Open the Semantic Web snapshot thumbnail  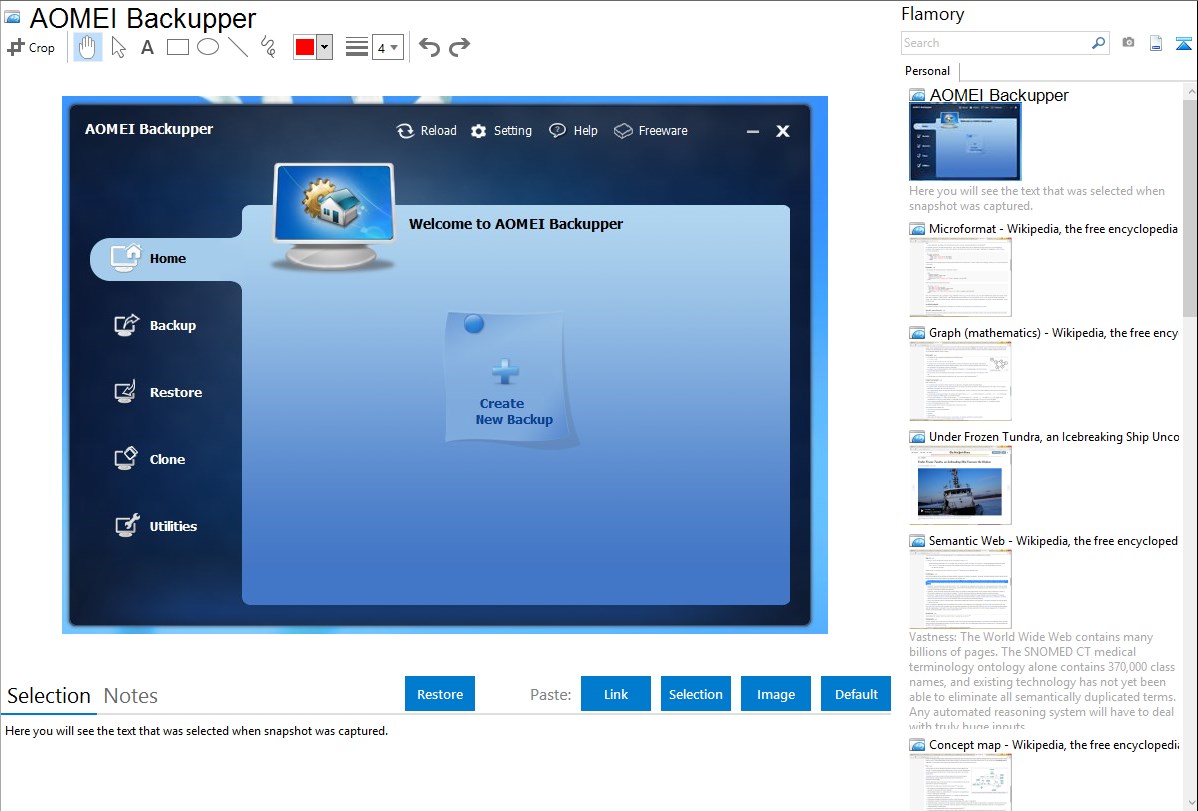(960, 589)
